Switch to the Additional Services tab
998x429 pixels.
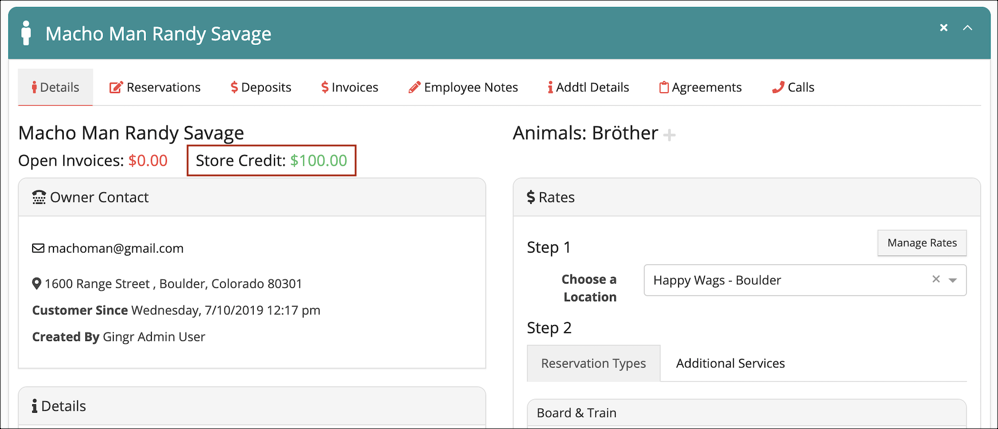[730, 363]
